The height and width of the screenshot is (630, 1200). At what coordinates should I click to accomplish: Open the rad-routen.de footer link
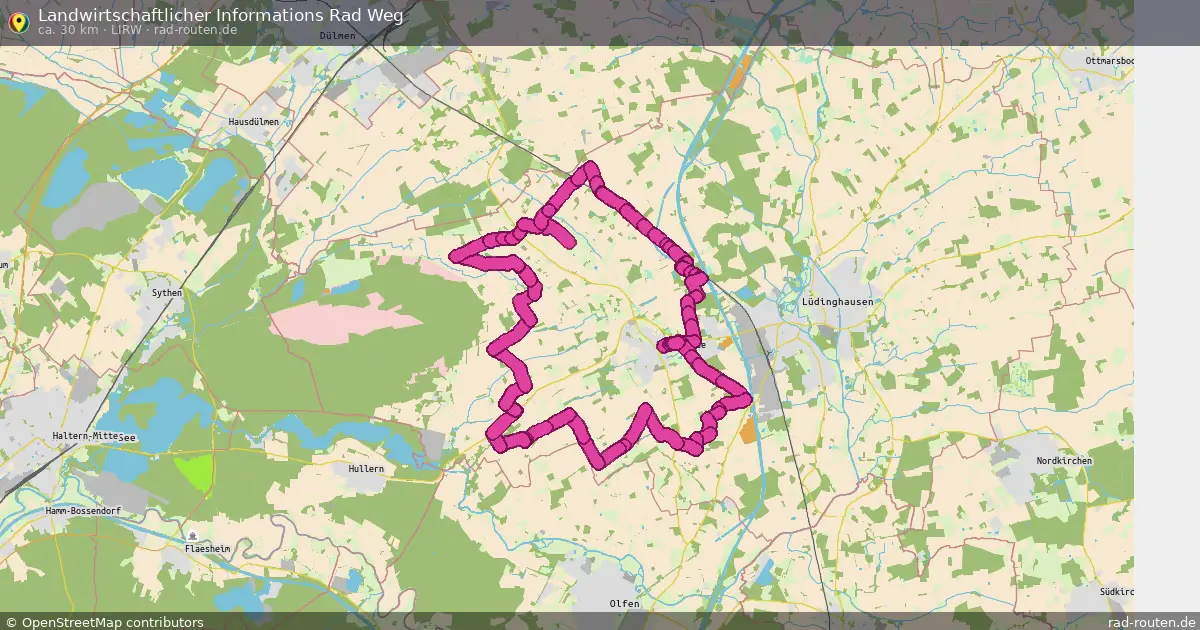click(x=1152, y=622)
